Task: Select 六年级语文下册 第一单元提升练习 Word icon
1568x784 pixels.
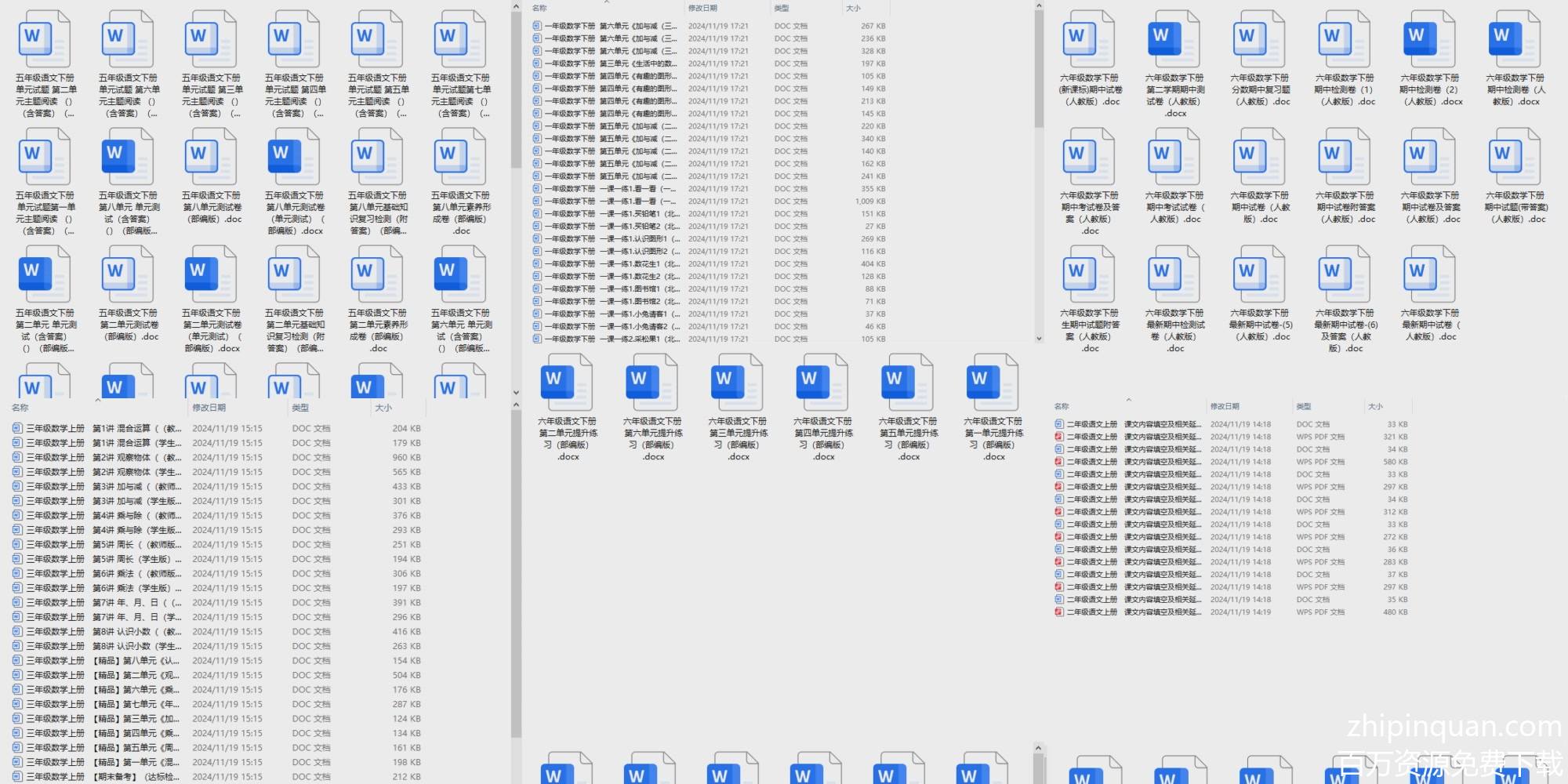Action: point(993,382)
